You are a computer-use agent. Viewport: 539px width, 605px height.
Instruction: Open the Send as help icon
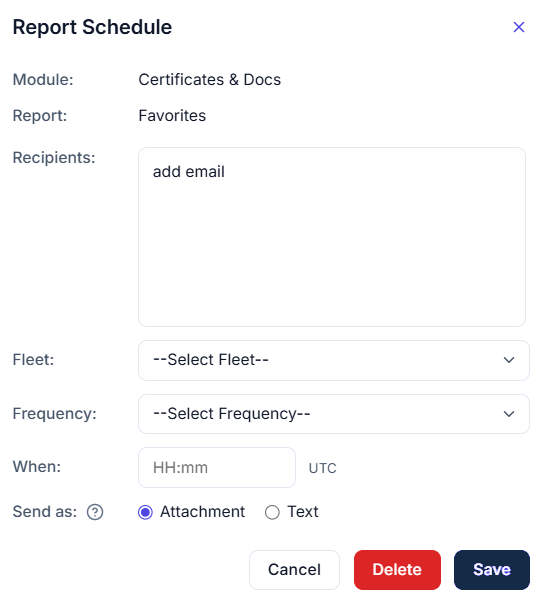[95, 512]
